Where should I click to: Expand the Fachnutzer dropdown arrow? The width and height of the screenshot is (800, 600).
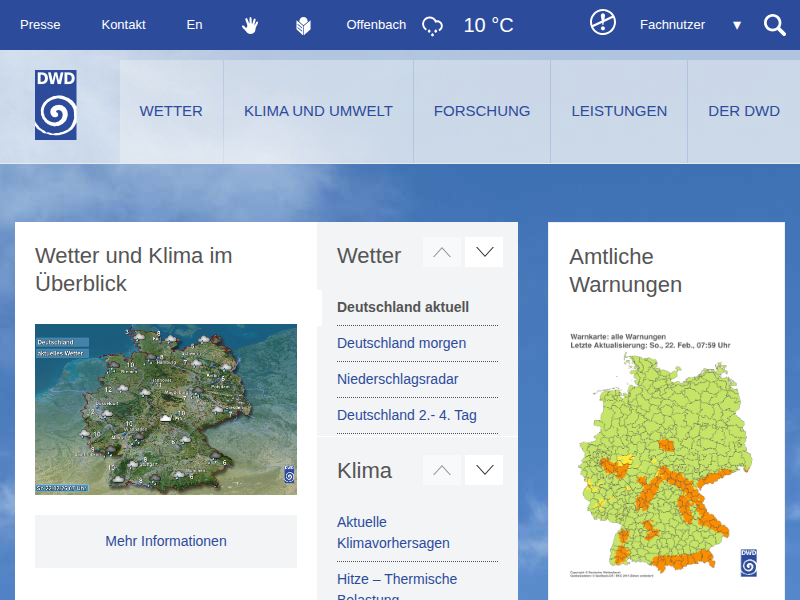[737, 25]
